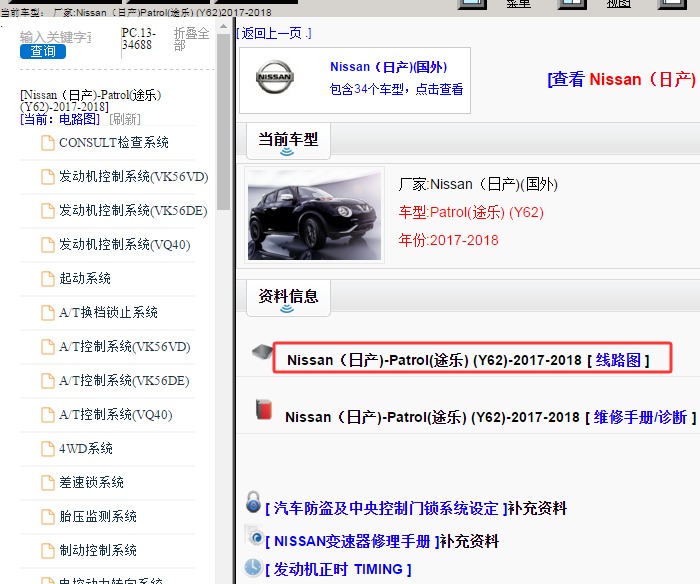Click padlock icon beside 汽车防盗 link

[253, 502]
